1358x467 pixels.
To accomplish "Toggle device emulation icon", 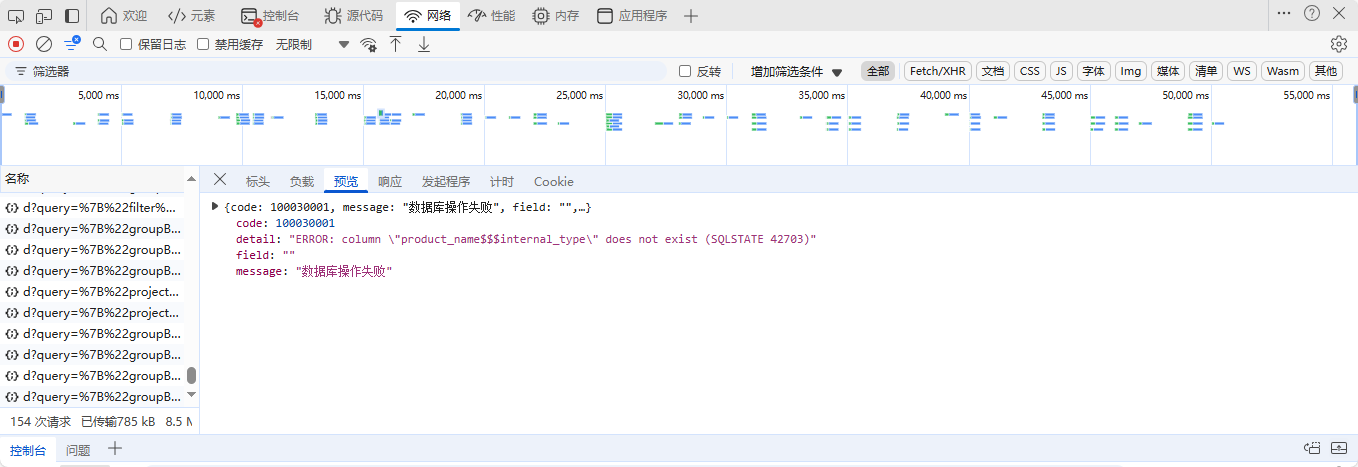I will click(44, 16).
